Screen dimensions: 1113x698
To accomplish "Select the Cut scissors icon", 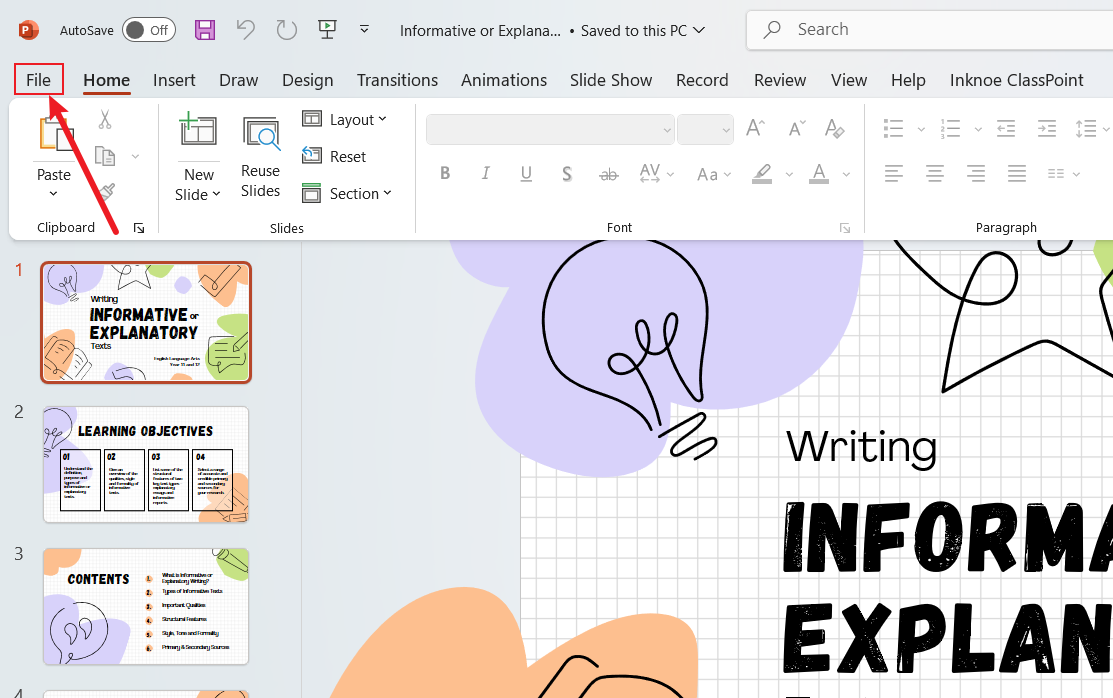I will tap(105, 119).
